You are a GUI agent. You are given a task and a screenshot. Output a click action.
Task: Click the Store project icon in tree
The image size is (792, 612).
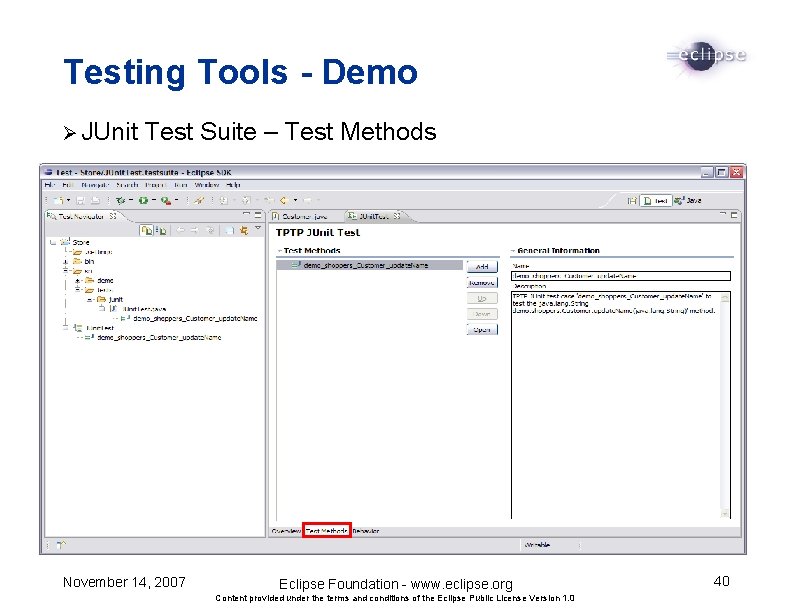coord(65,242)
